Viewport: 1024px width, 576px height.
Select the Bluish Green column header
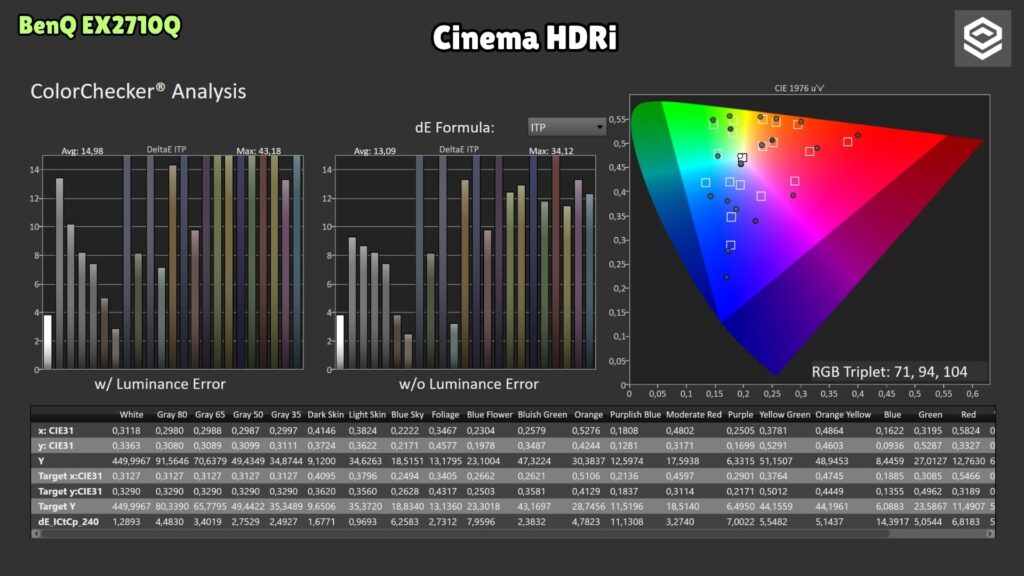coord(542,415)
